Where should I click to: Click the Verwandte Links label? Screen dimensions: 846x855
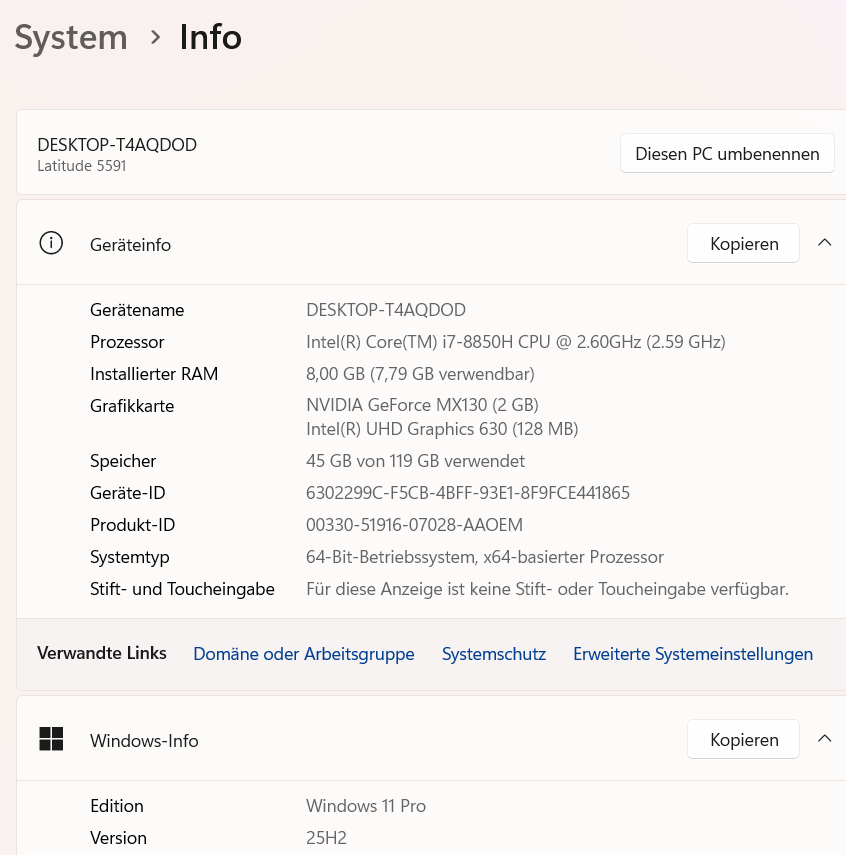point(101,653)
